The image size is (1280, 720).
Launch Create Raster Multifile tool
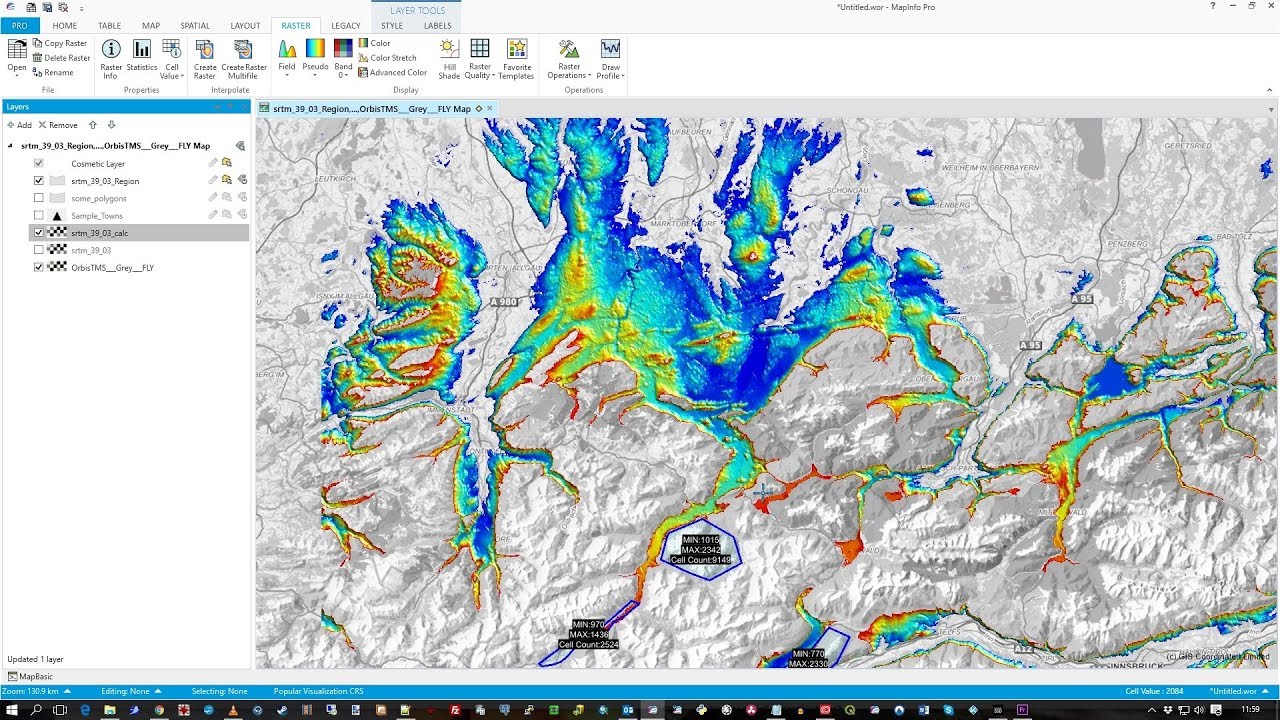244,58
